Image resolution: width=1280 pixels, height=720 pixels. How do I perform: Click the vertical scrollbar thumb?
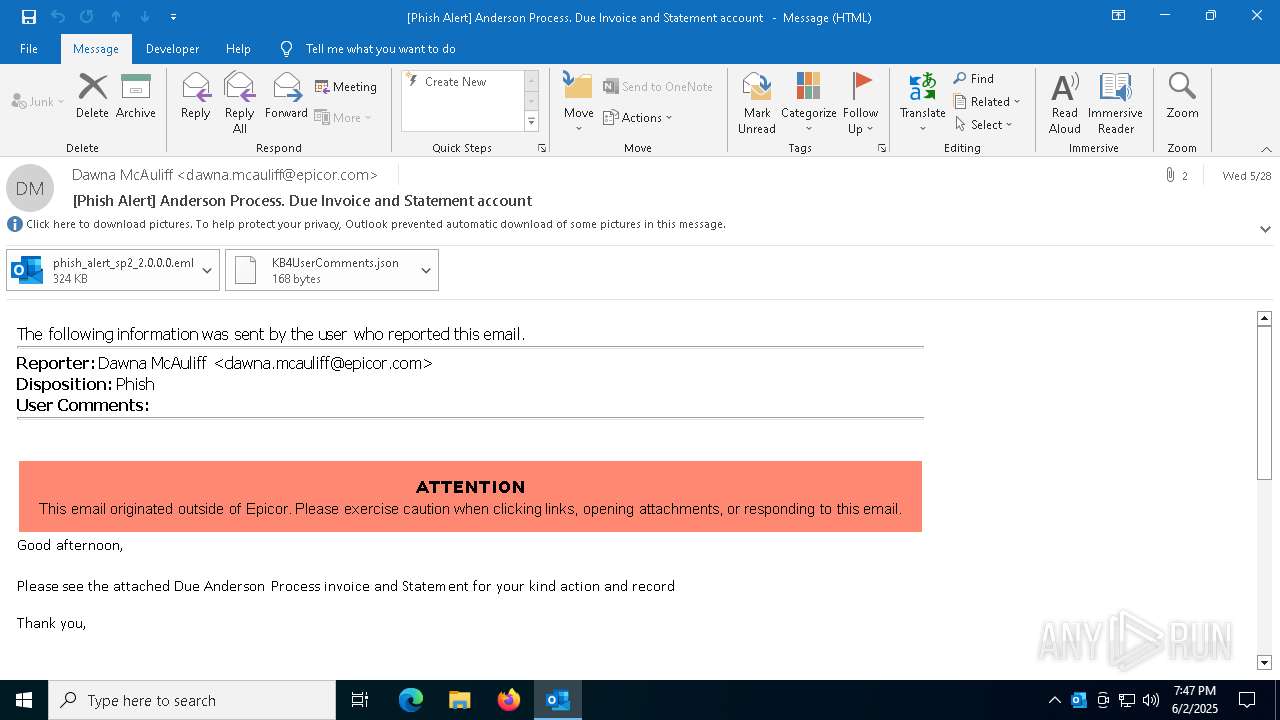1264,402
